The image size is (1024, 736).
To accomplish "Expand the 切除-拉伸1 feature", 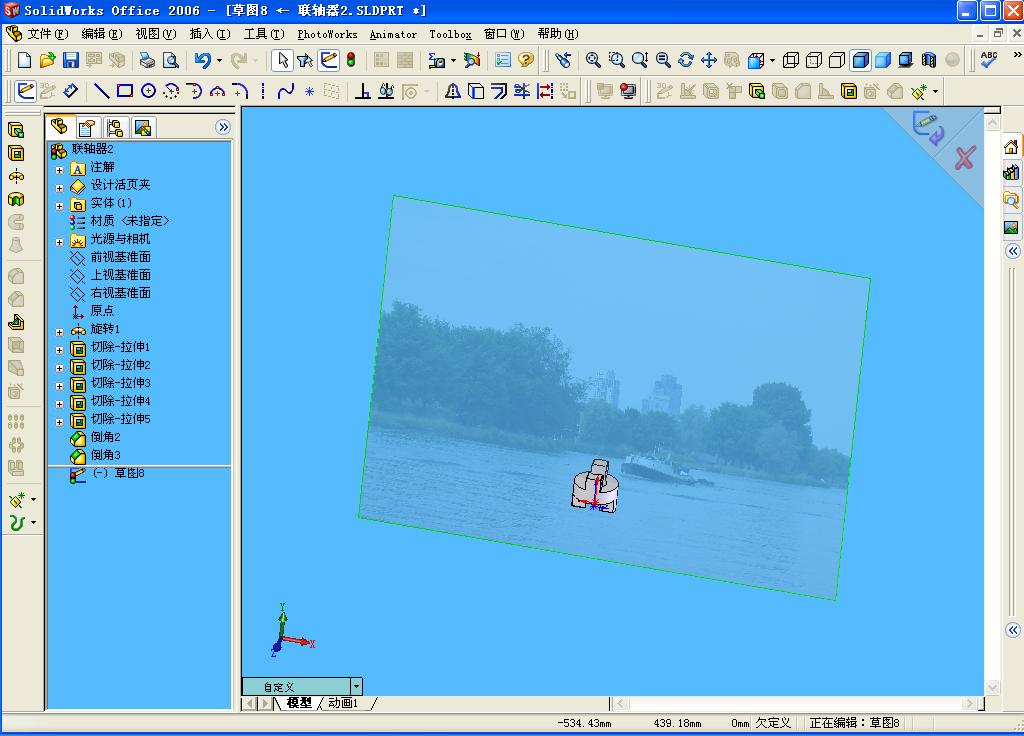I will 59,350.
